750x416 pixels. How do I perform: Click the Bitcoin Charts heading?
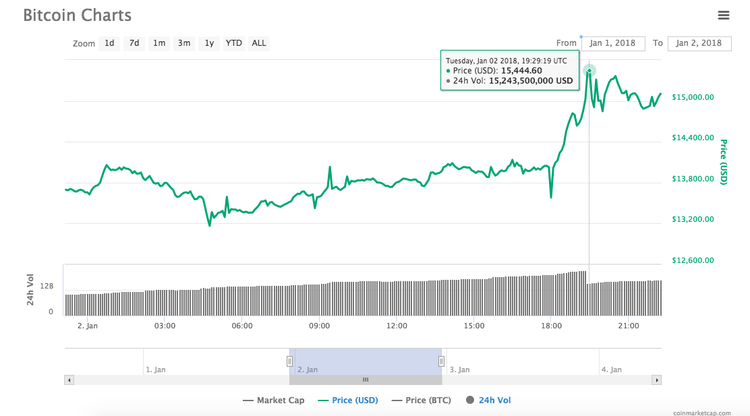click(x=77, y=15)
